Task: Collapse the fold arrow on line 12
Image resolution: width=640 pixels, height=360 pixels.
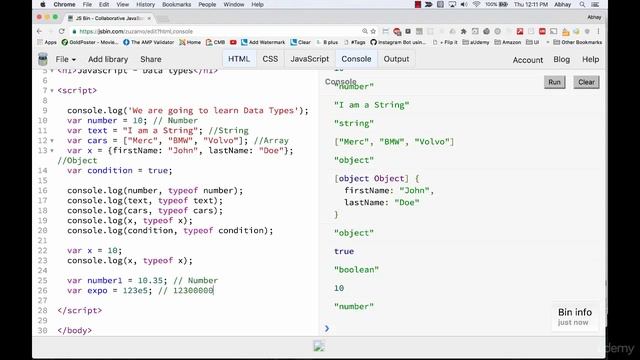Action: click(x=52, y=141)
